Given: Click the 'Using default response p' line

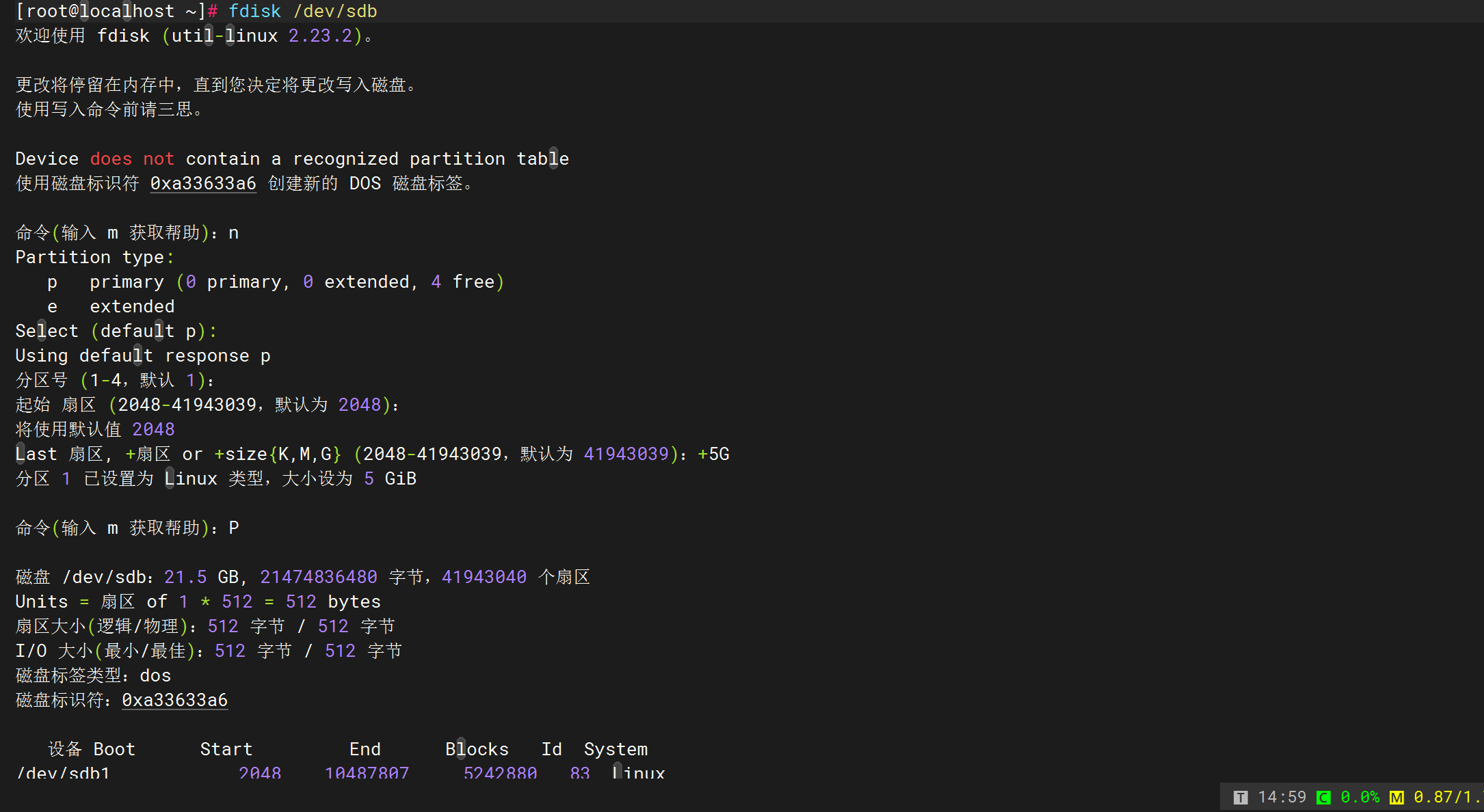Looking at the screenshot, I should pyautogui.click(x=143, y=355).
